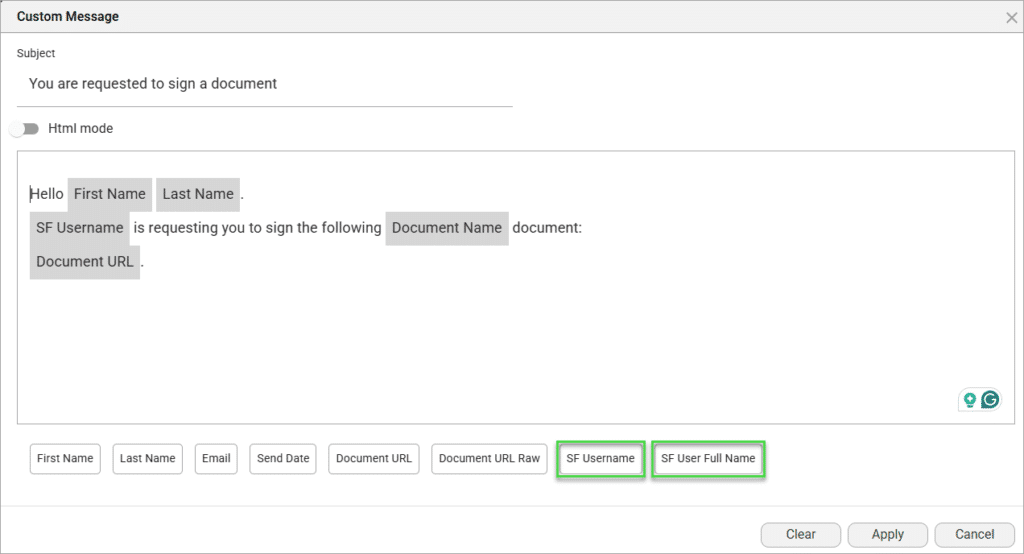The height and width of the screenshot is (554, 1024).
Task: Click the gray Document URL token in body
Action: pos(85,262)
